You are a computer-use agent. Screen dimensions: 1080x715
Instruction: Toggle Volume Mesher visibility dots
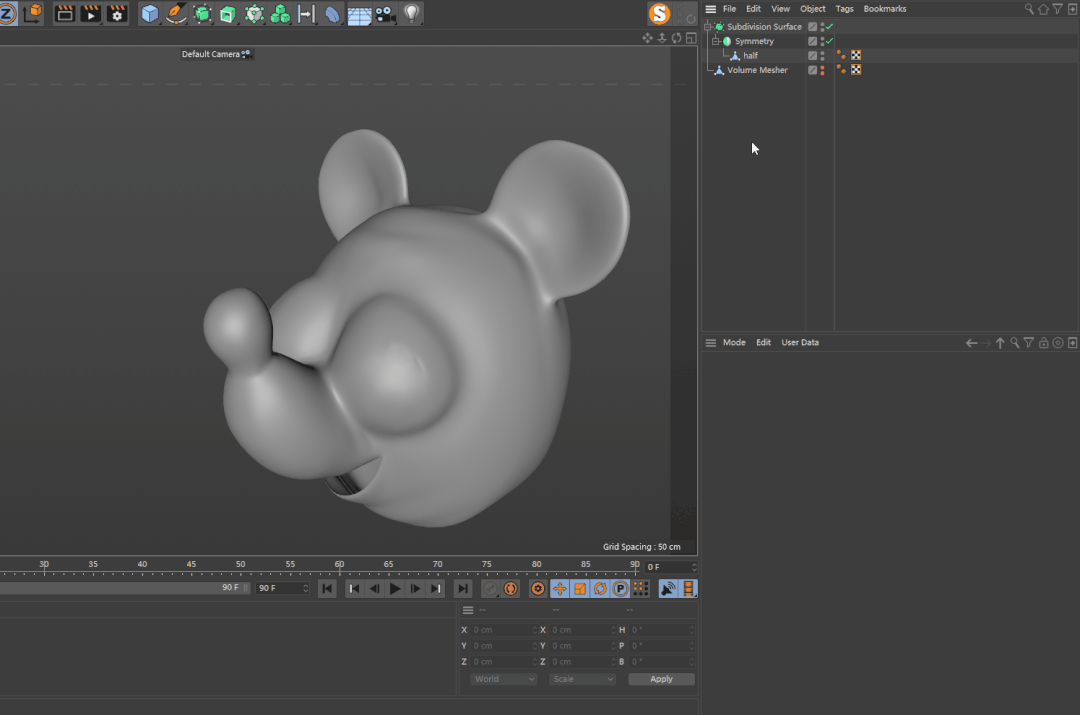click(822, 70)
